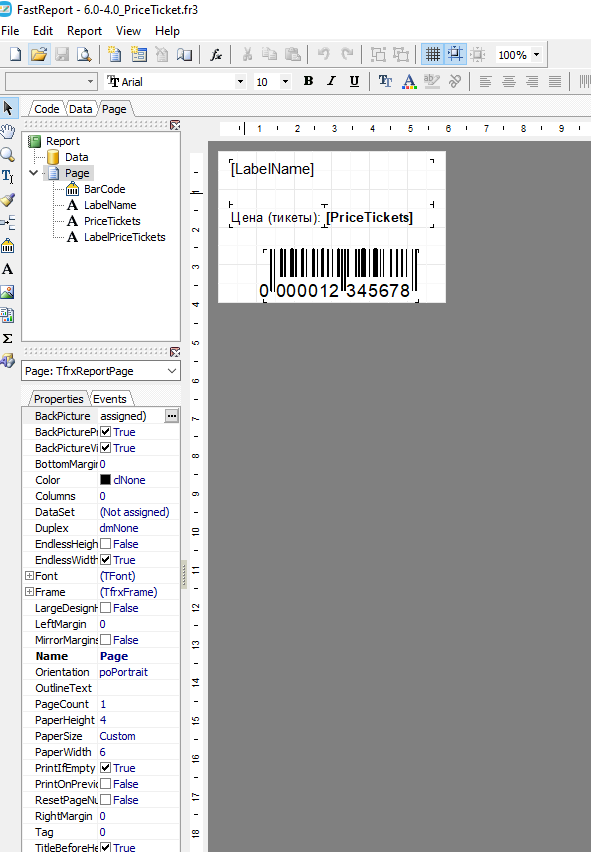This screenshot has height=852, width=591.
Task: Toggle BackPicturePrintable True checkbox
Action: (x=105, y=432)
